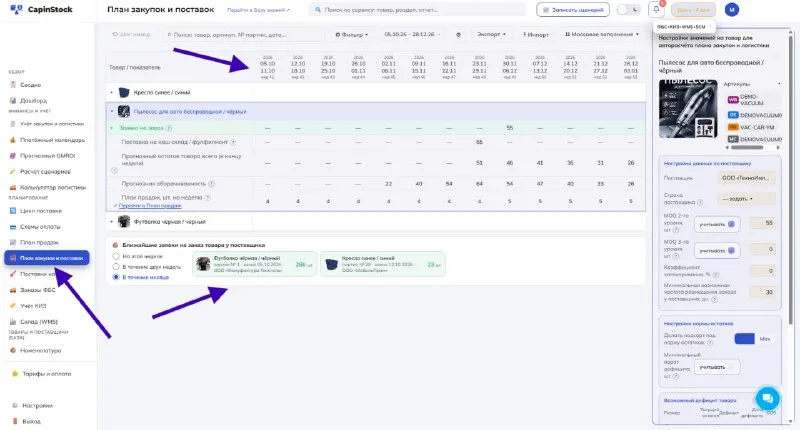
Task: Toggle учитывать for Минимальный порог дефицита
Action: pos(717,367)
